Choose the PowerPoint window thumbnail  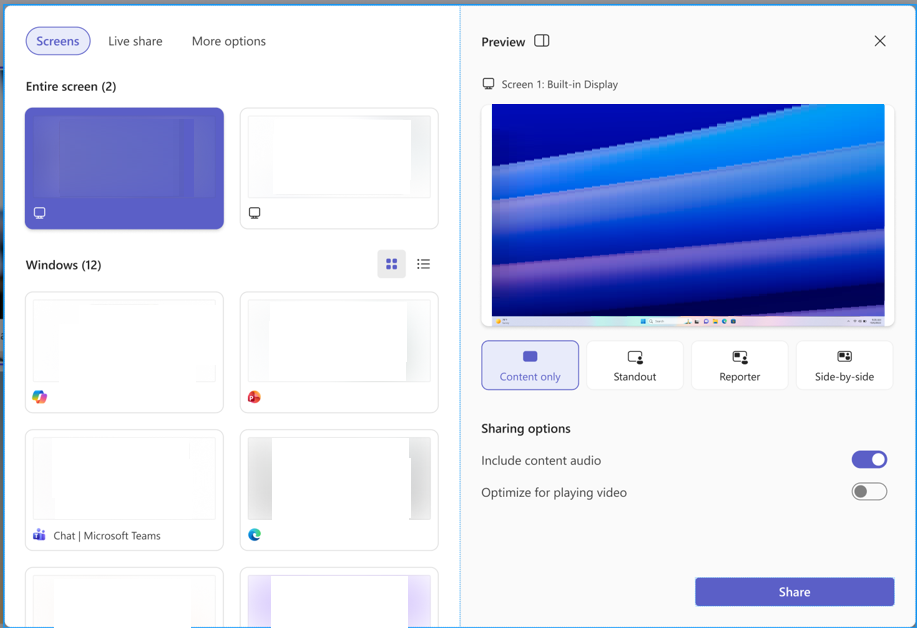coord(339,352)
